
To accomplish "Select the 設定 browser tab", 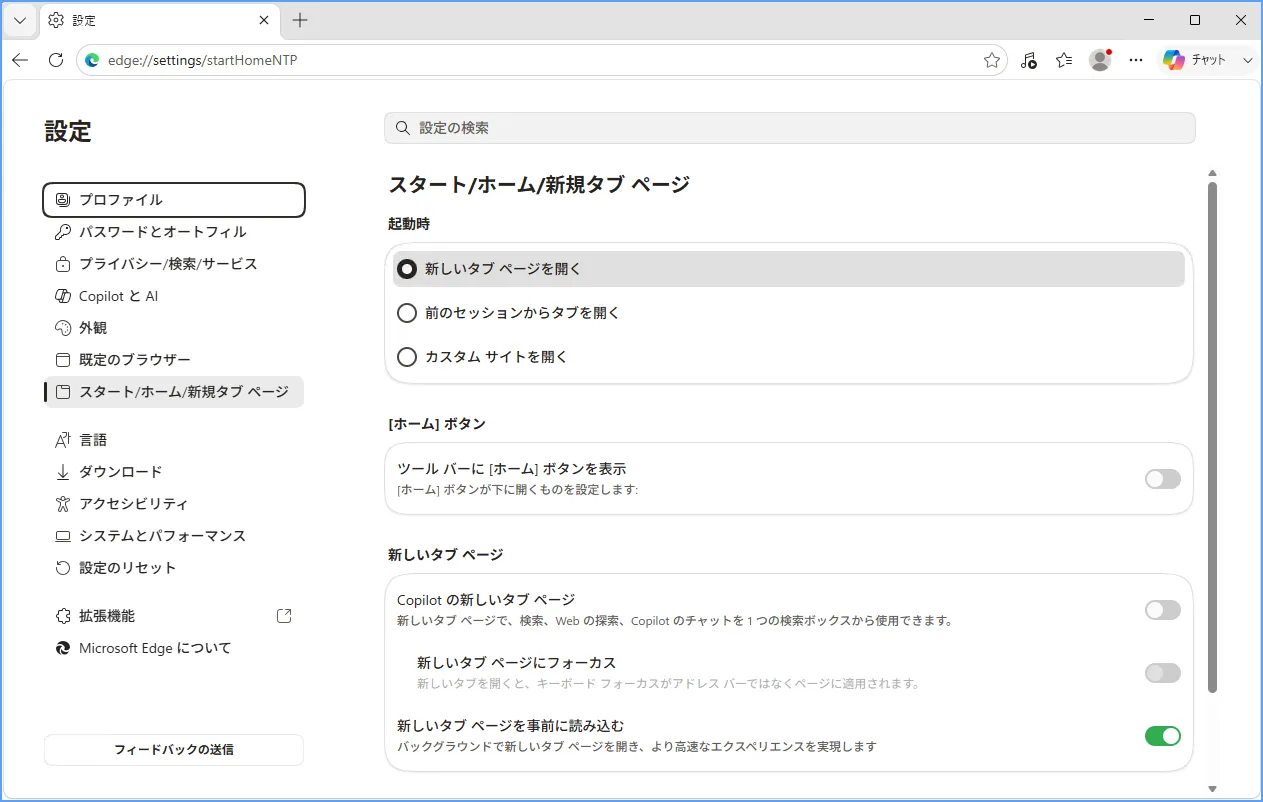I will [160, 20].
